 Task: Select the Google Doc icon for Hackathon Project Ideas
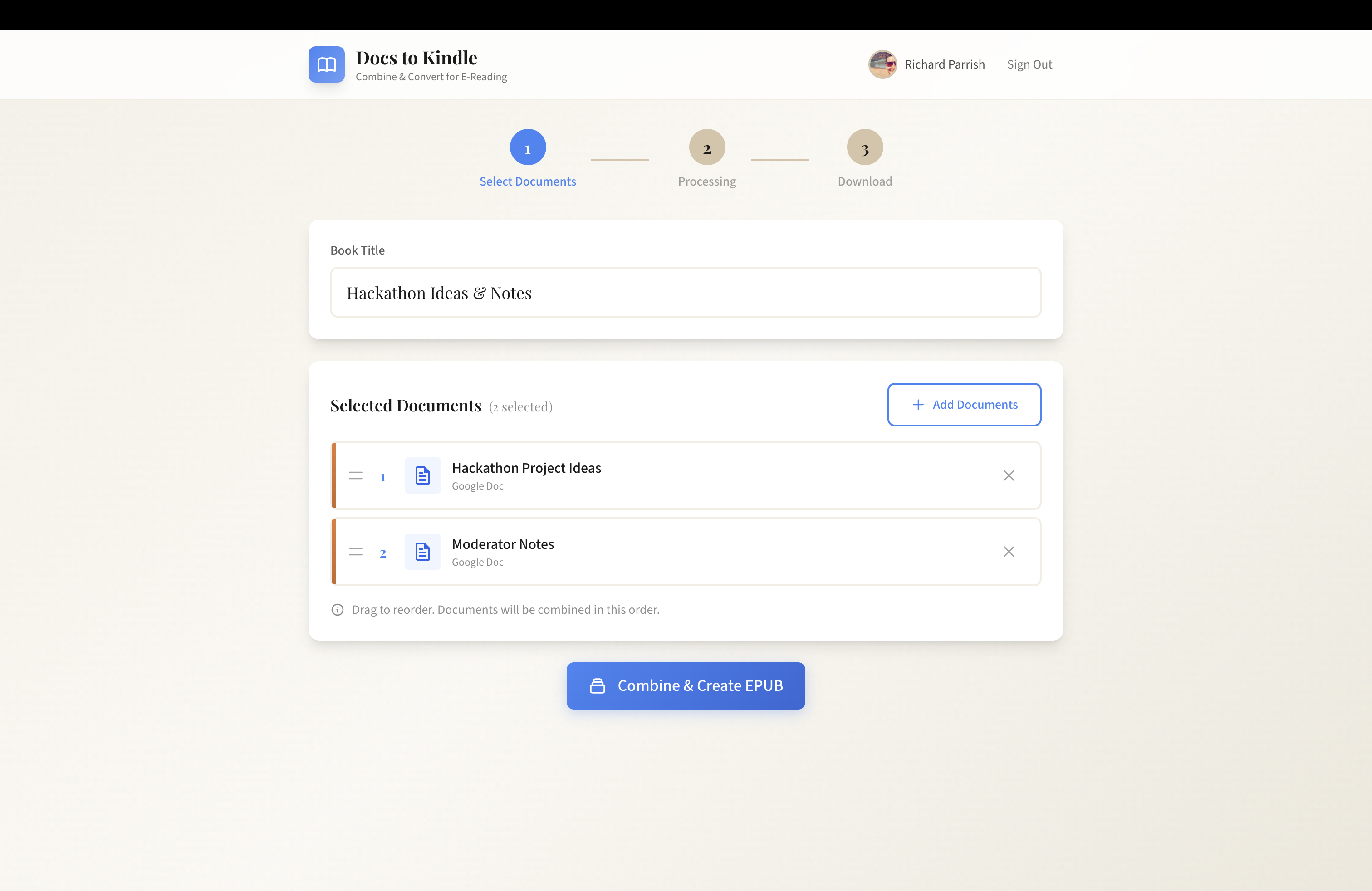point(422,475)
